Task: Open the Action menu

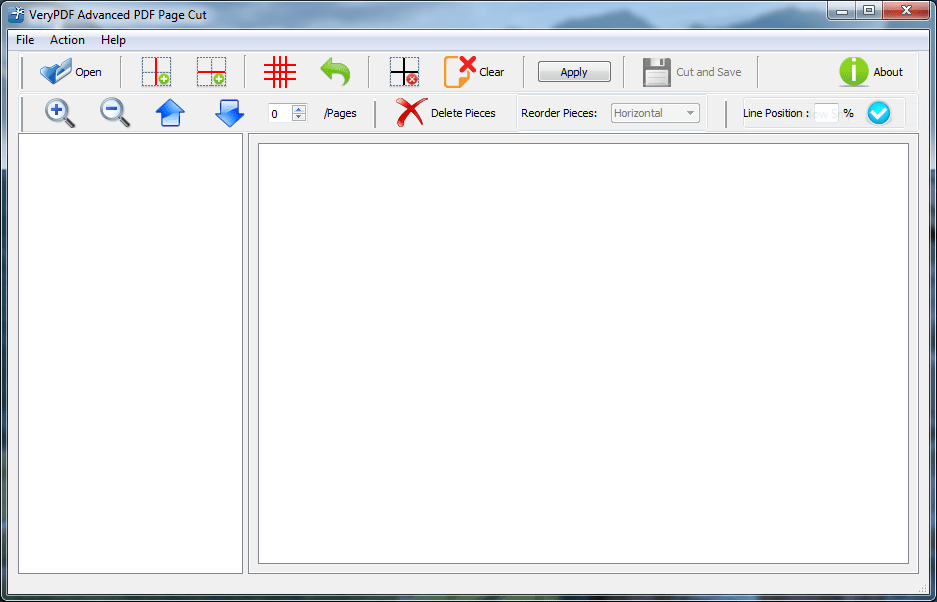Action: [68, 40]
